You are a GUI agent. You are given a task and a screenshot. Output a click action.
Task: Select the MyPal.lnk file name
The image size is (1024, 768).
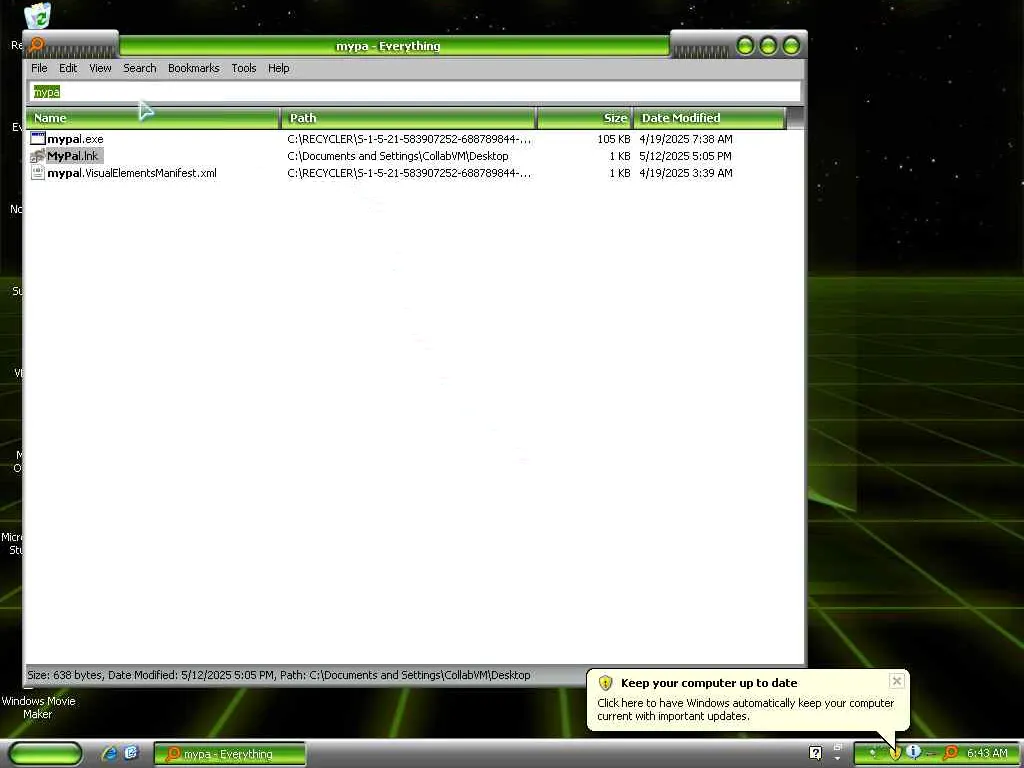point(72,156)
